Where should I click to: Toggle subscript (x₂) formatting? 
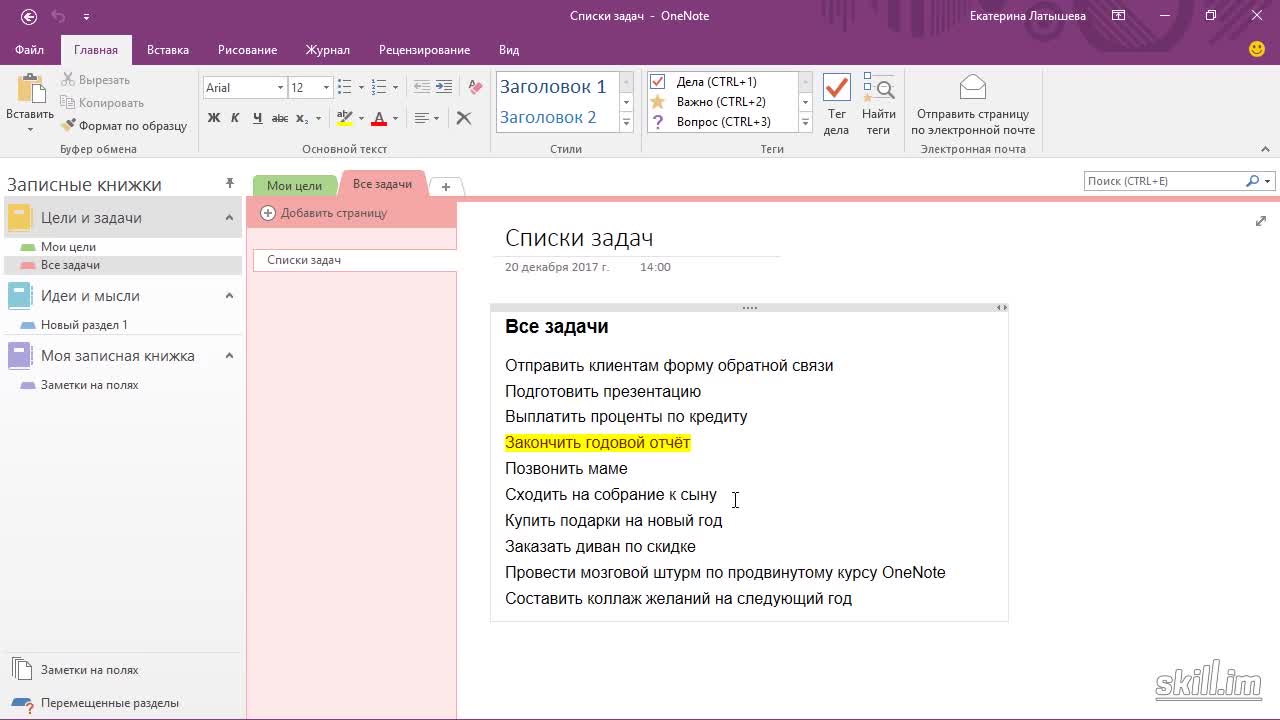coord(302,118)
